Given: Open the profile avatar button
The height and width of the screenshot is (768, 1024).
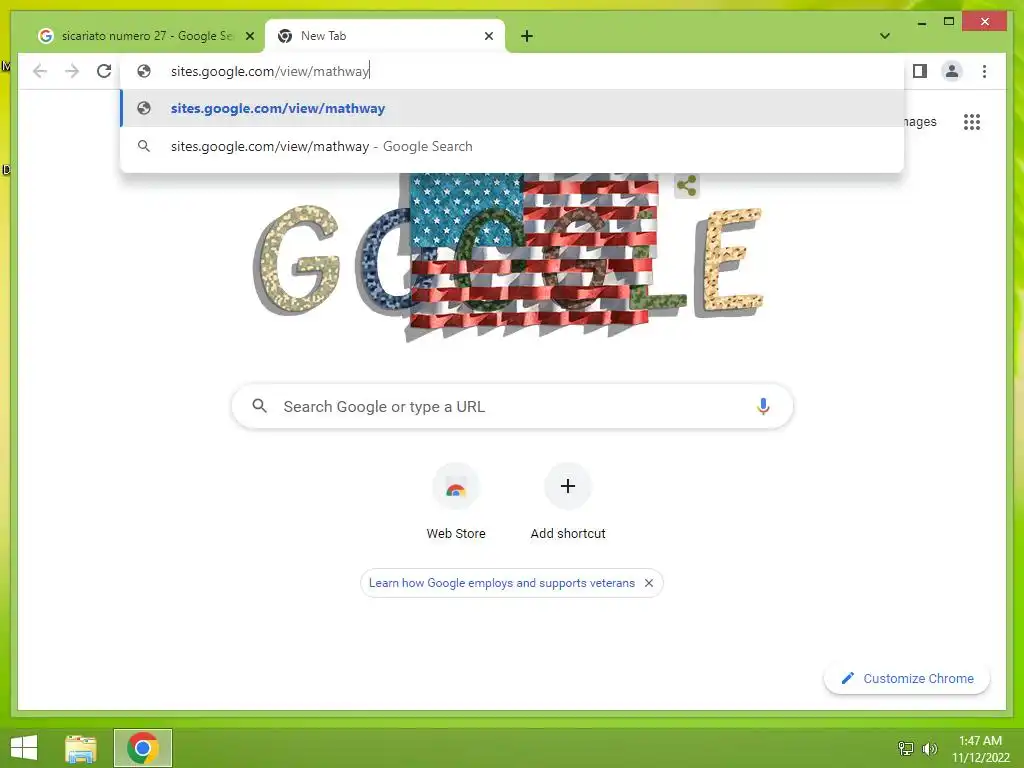Looking at the screenshot, I should coord(952,71).
